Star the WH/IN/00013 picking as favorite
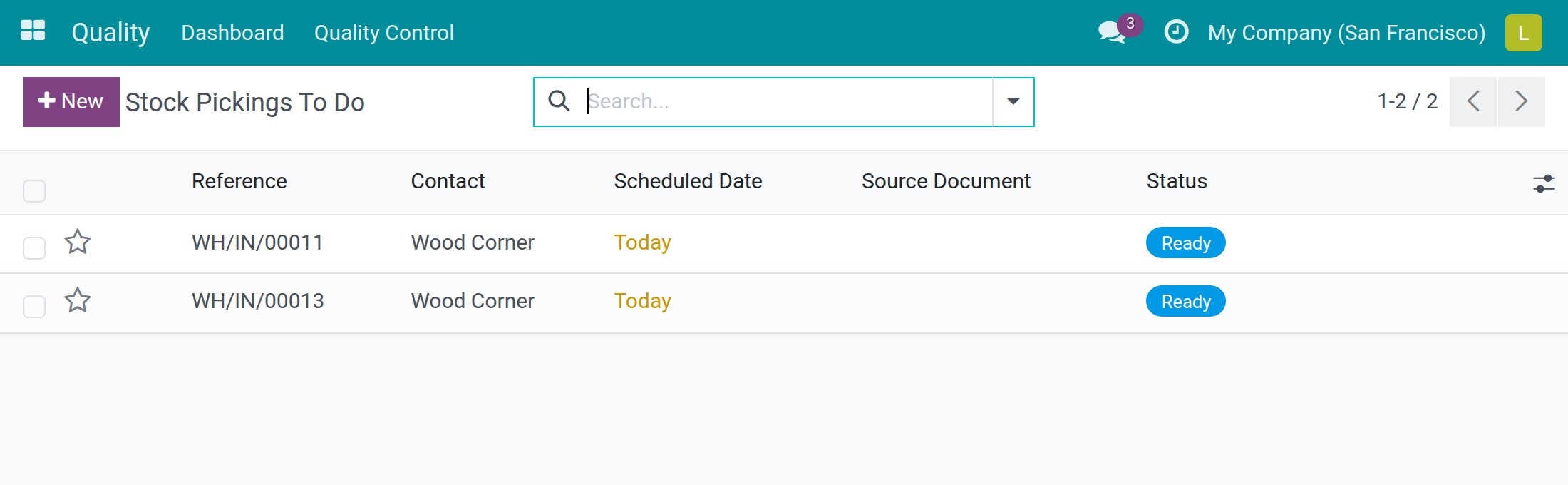1568x485 pixels. (78, 301)
